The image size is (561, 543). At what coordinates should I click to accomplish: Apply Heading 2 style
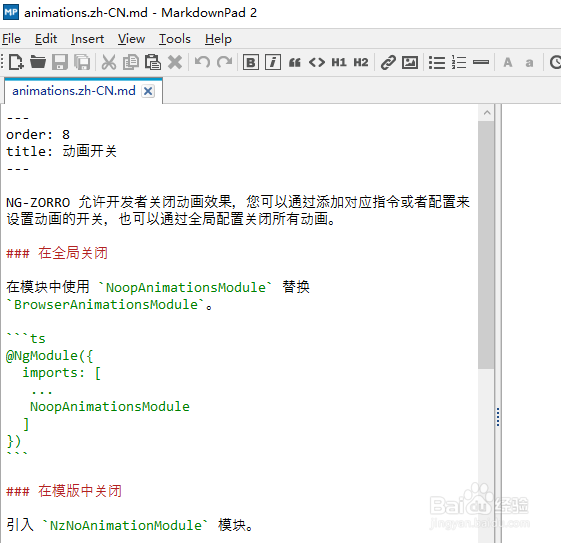[361, 62]
